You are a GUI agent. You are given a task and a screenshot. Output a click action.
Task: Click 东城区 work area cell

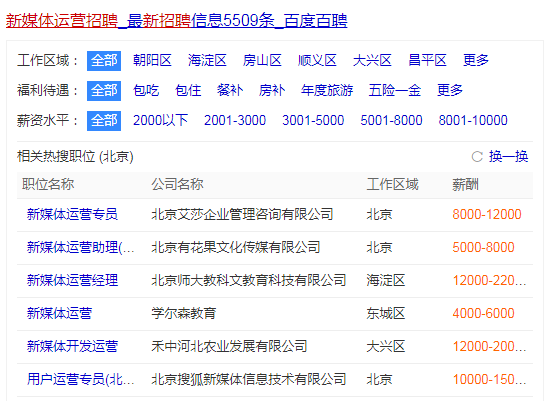click(x=385, y=313)
